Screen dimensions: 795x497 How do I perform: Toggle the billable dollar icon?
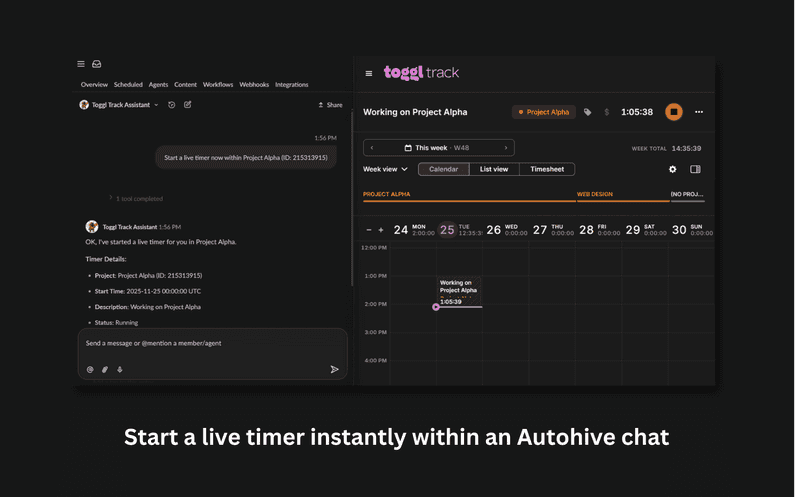(606, 112)
